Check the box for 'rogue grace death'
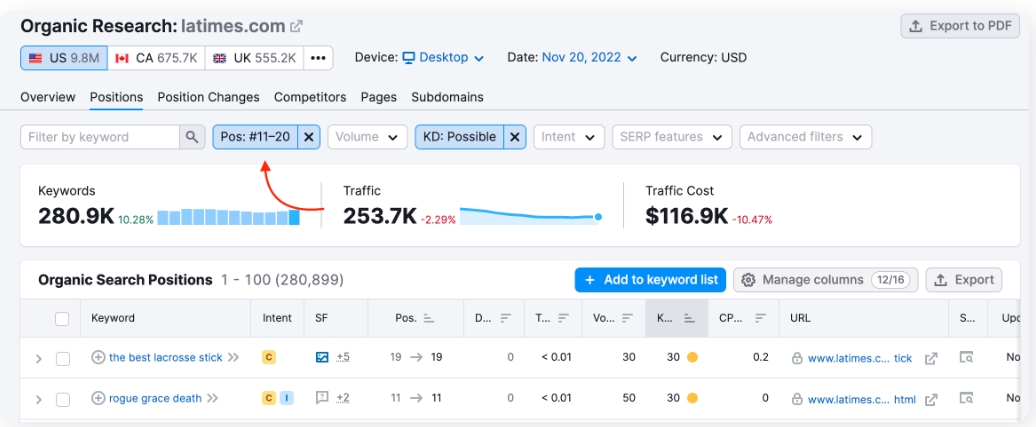Viewport: 1036px width, 427px height. [x=62, y=399]
